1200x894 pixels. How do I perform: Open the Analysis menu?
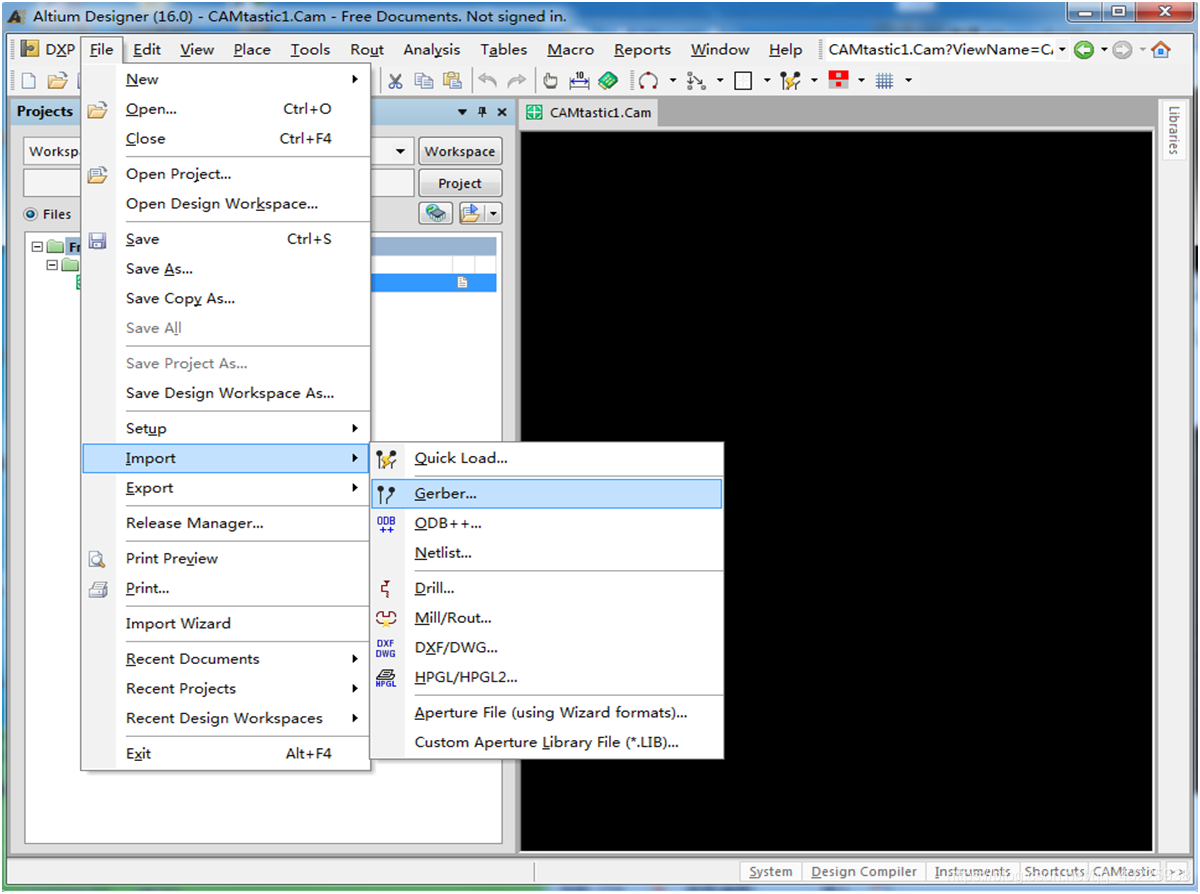coord(432,49)
